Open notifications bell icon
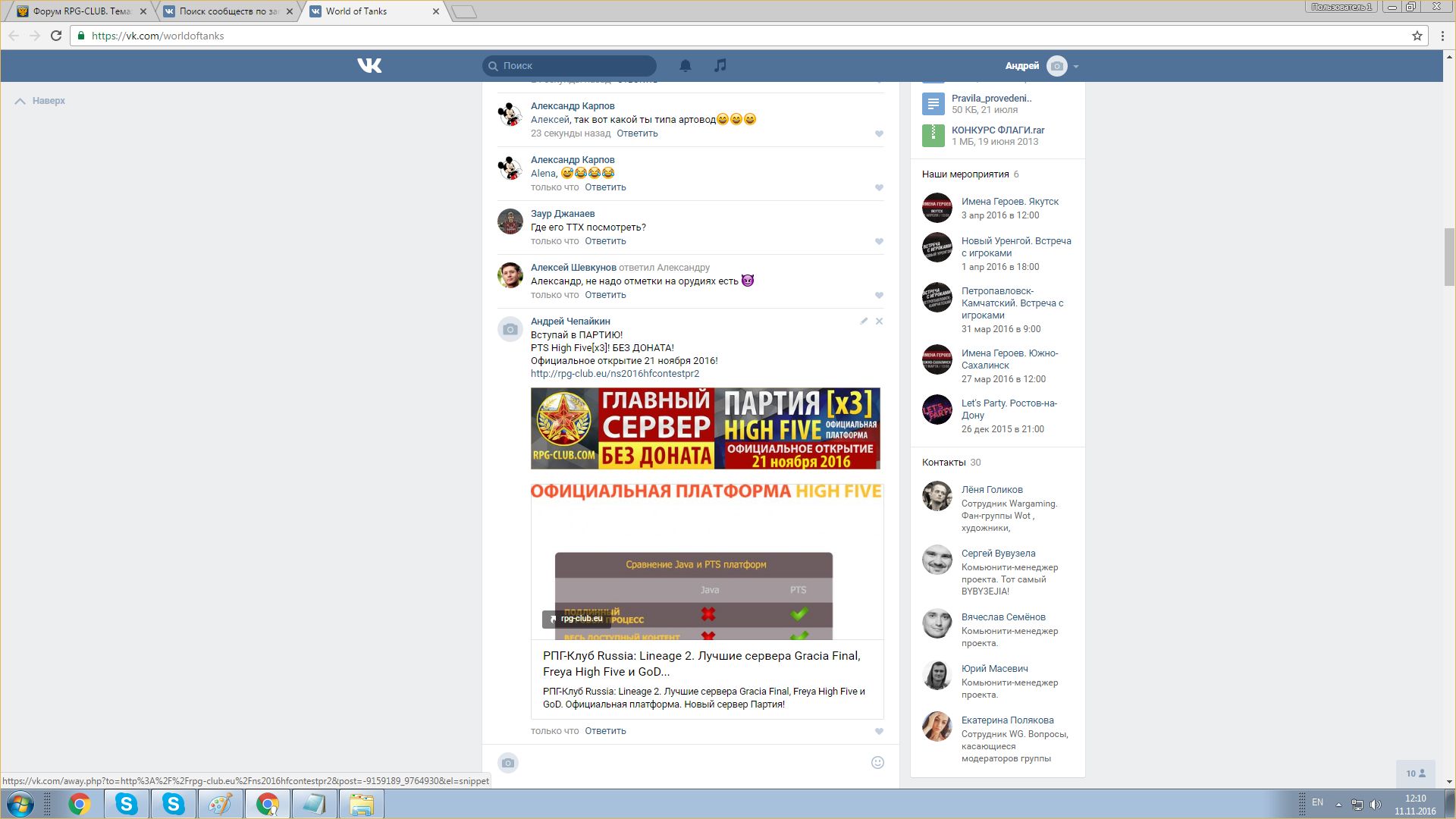Image resolution: width=1456 pixels, height=819 pixels. tap(686, 66)
